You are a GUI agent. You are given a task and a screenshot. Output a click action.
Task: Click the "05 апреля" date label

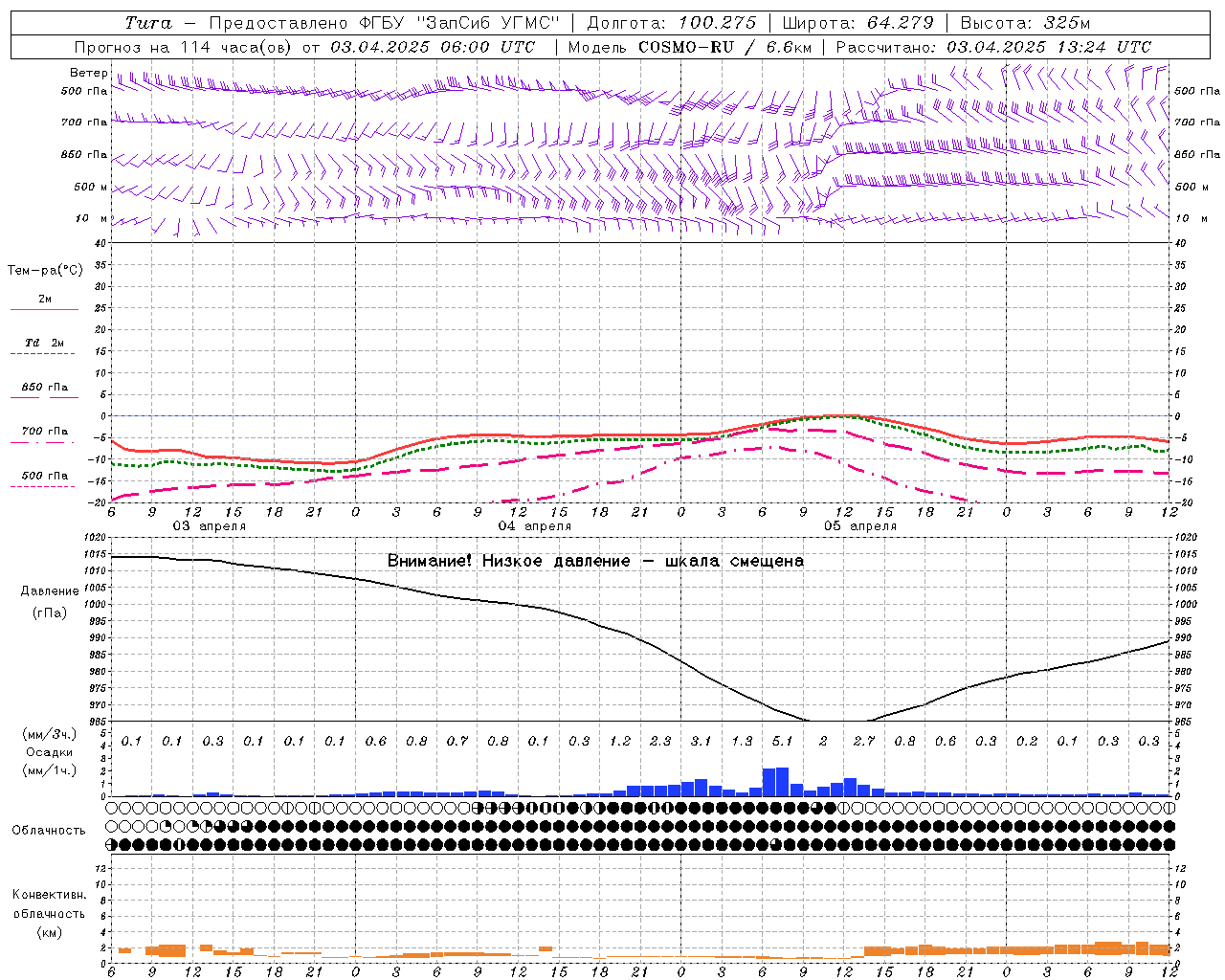pyautogui.click(x=860, y=526)
